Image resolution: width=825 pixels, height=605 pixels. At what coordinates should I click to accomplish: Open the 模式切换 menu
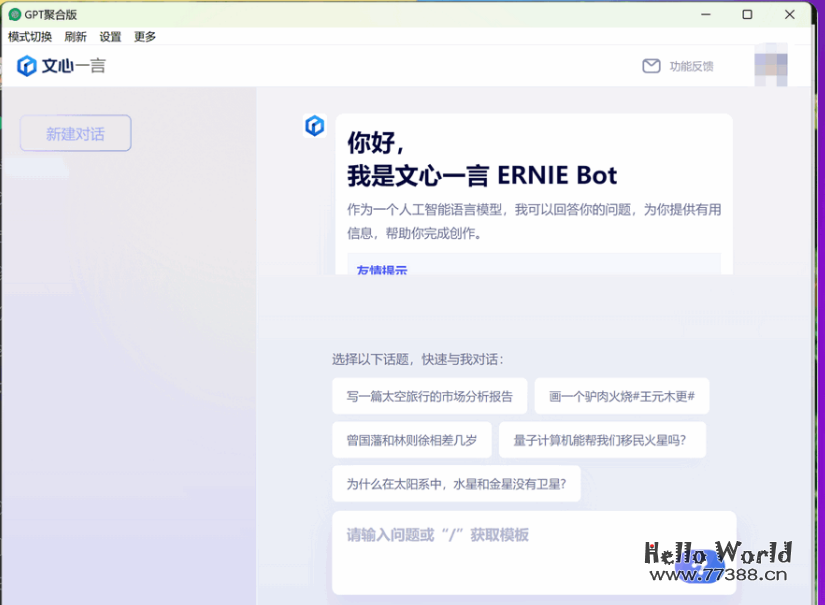point(29,36)
